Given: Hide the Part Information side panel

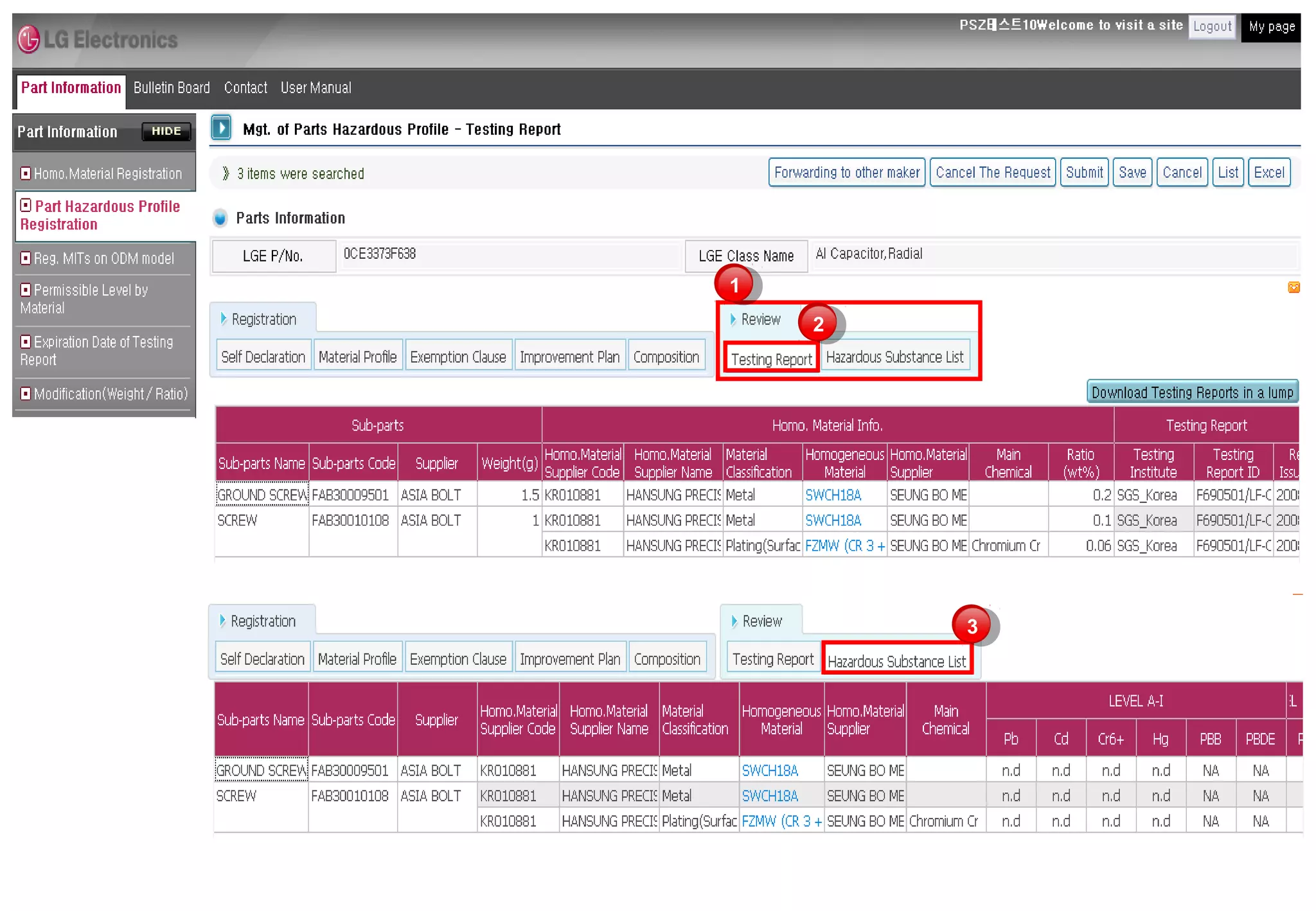Looking at the screenshot, I should (166, 131).
